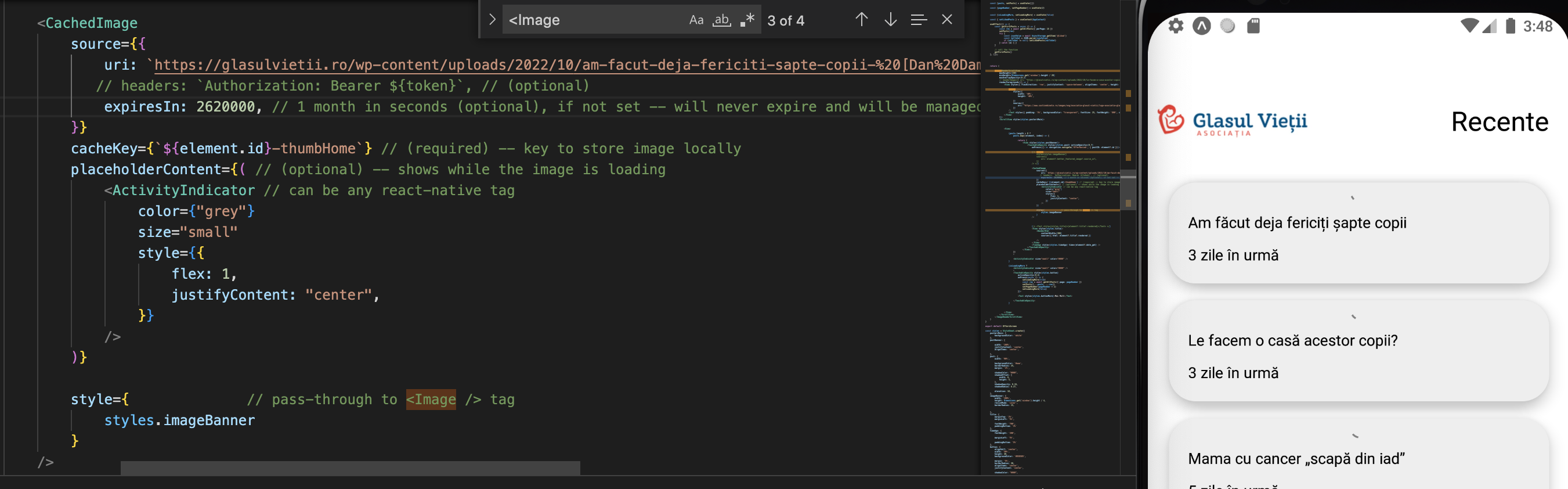Toggle Use Regular Expression in find widget
Viewport: 1568px width, 489px height.
(747, 20)
